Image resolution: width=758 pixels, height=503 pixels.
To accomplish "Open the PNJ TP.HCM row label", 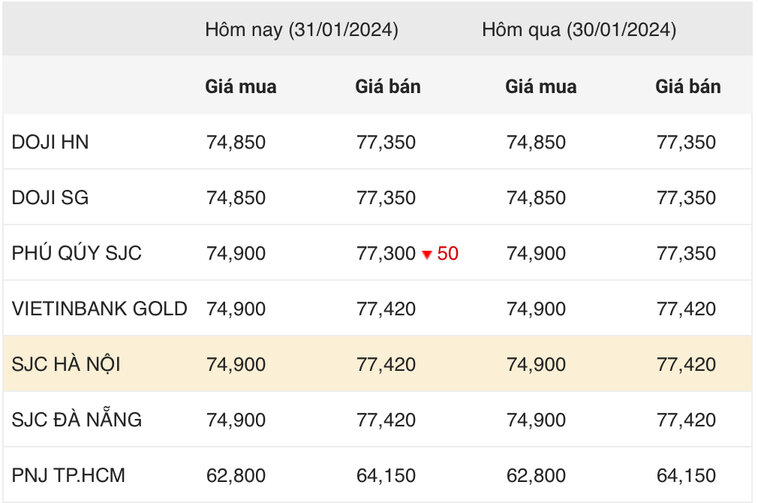I will (68, 475).
